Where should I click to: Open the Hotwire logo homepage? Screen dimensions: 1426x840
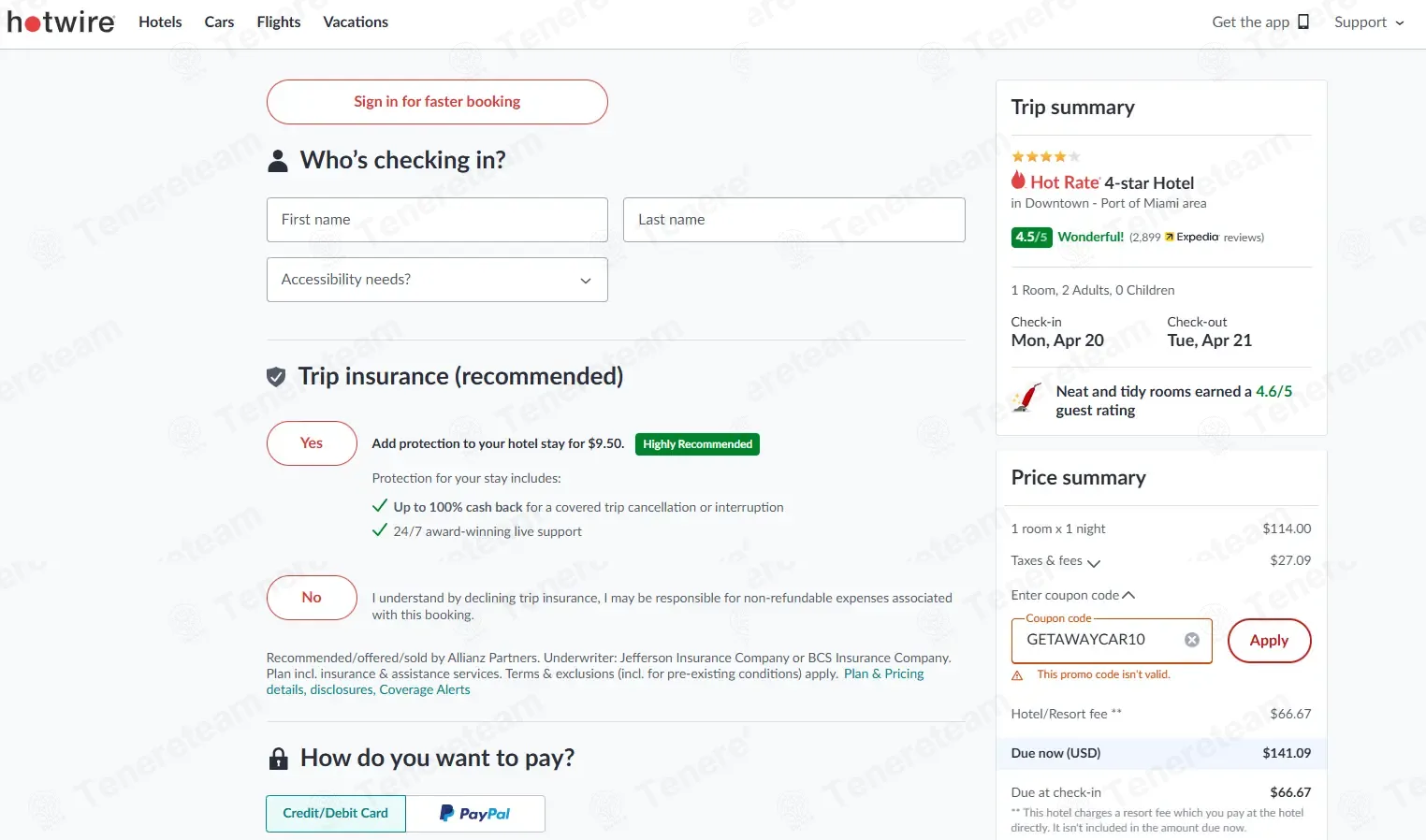pos(61,22)
